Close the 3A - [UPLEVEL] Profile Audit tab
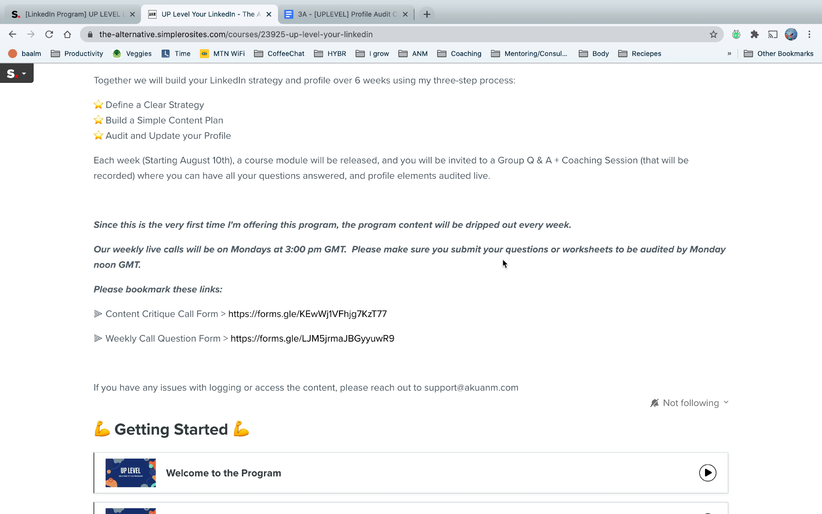Viewport: 822px width, 514px height. pyautogui.click(x=405, y=14)
